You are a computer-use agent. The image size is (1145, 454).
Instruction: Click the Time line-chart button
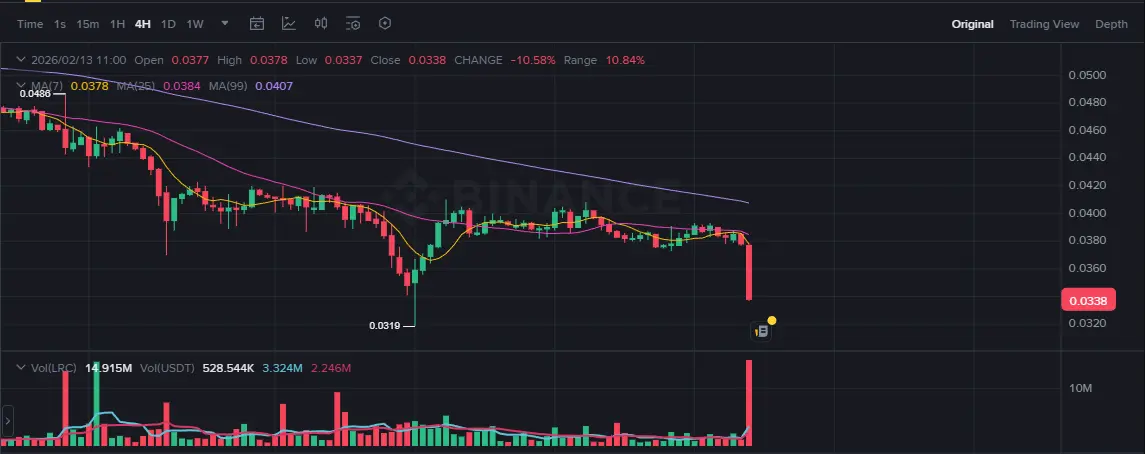point(30,24)
